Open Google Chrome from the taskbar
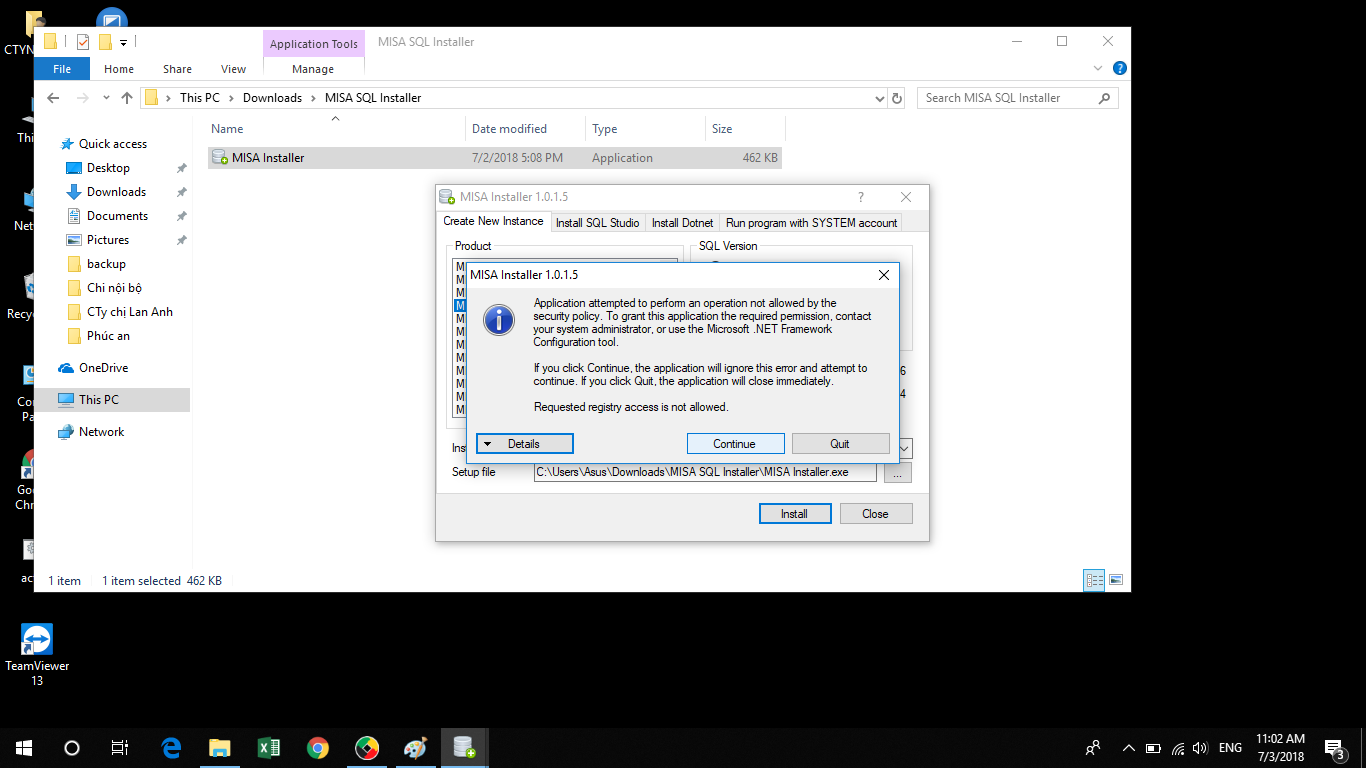 pyautogui.click(x=318, y=748)
